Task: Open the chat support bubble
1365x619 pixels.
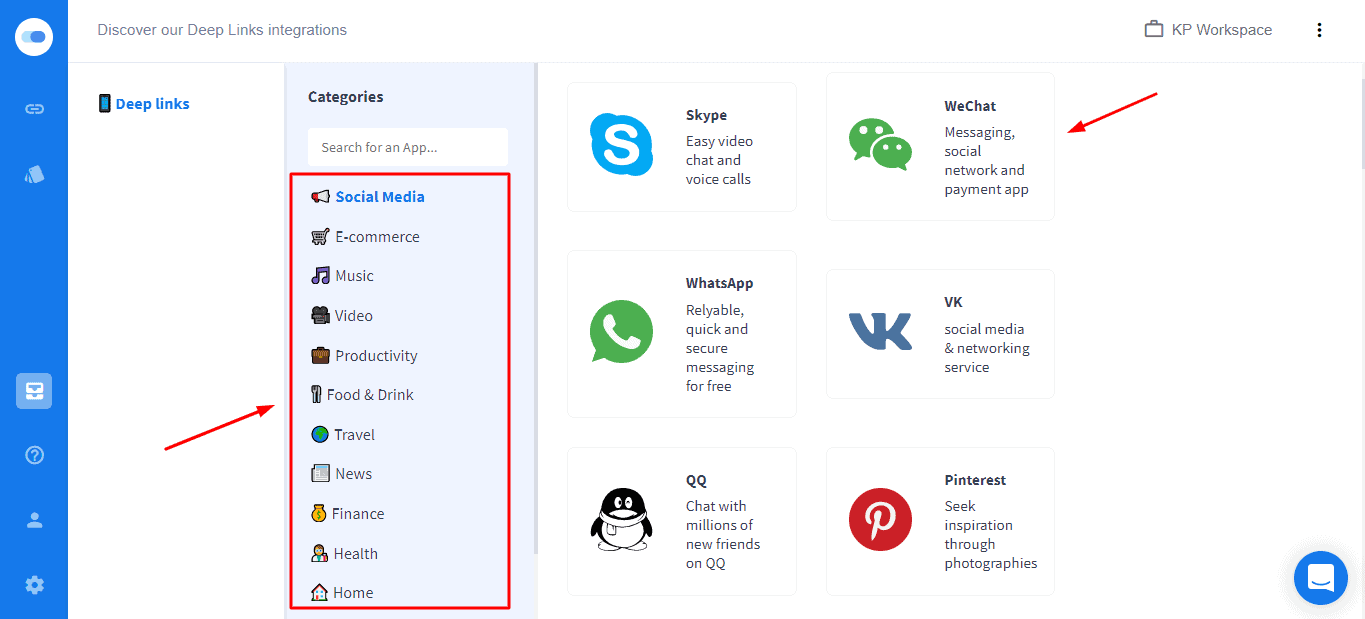Action: (1320, 577)
